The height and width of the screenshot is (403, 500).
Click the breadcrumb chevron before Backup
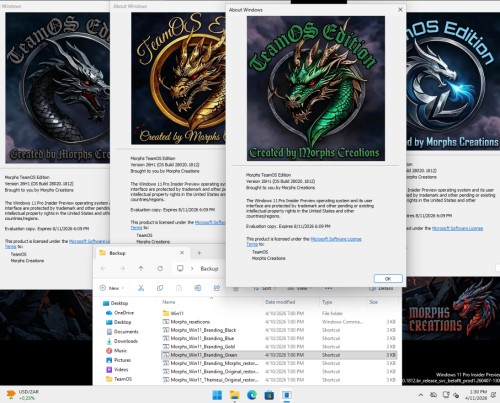click(192, 268)
